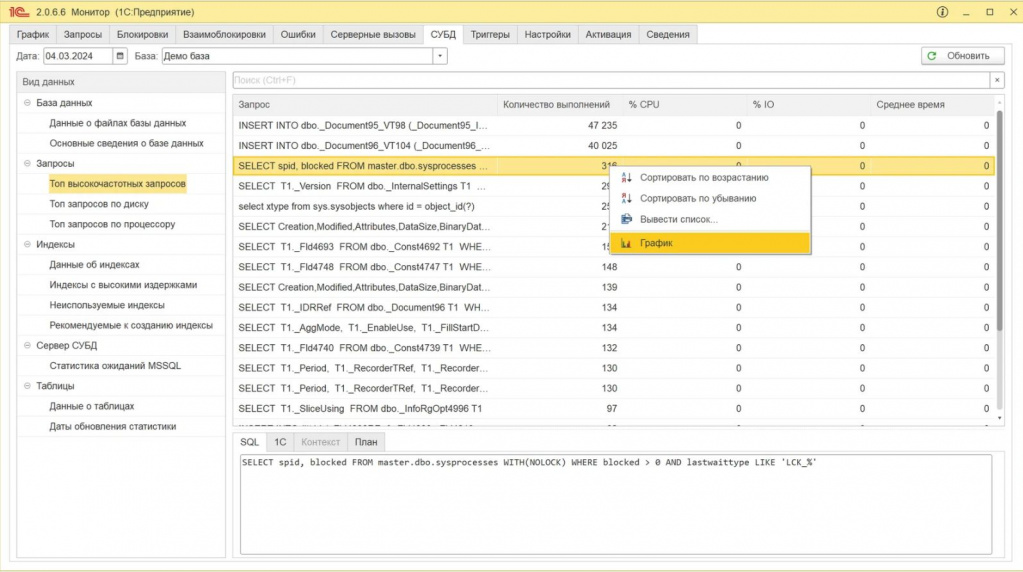The width and height of the screenshot is (1023, 572).
Task: Select the SELECT T1._IDRRef FROM dbo._Document96 row
Action: 613,307
